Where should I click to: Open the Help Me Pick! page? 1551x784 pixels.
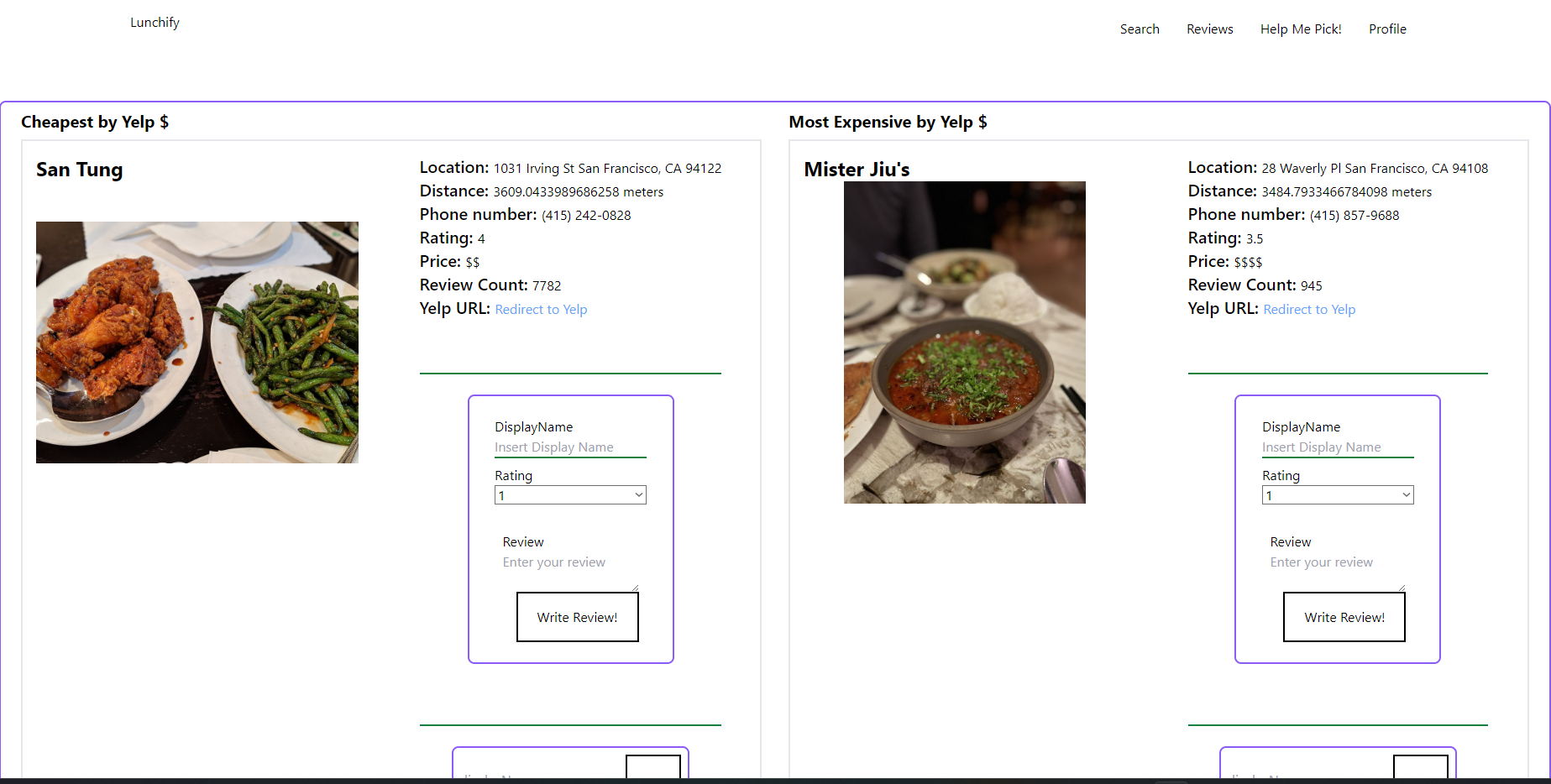click(x=1301, y=29)
